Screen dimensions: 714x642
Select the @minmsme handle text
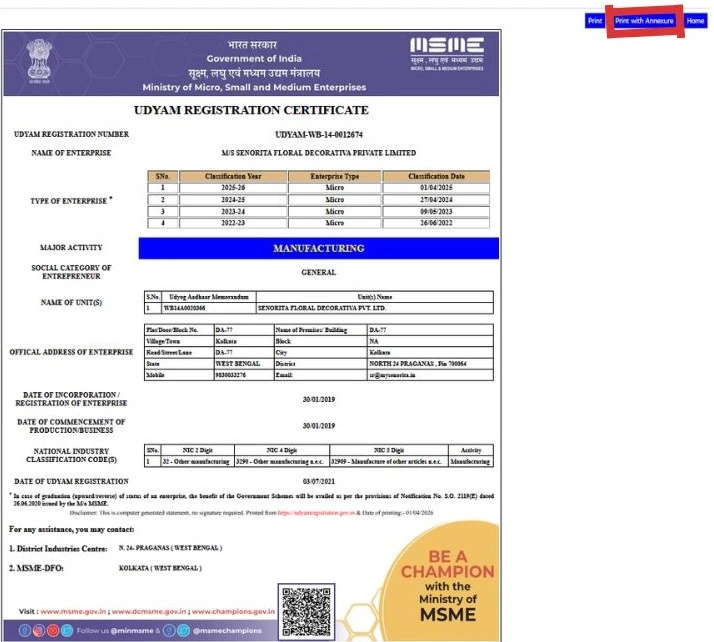click(132, 631)
